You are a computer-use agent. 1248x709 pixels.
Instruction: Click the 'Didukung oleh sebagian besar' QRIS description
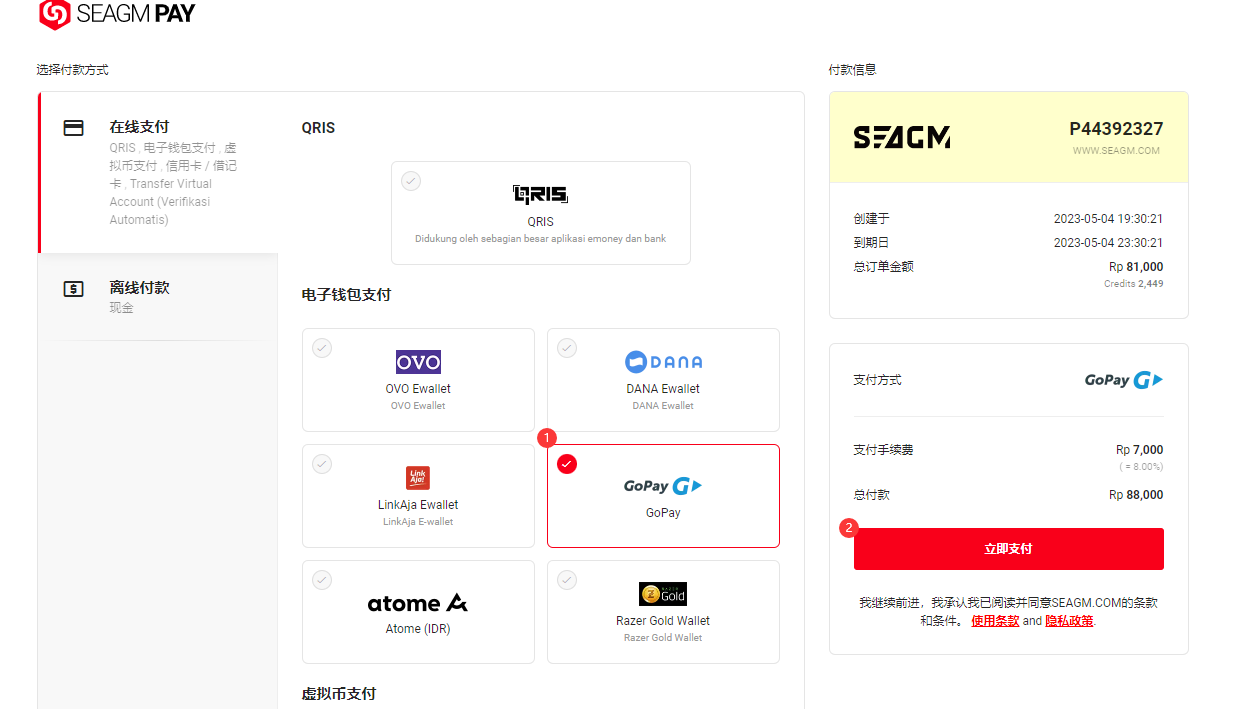pos(540,239)
